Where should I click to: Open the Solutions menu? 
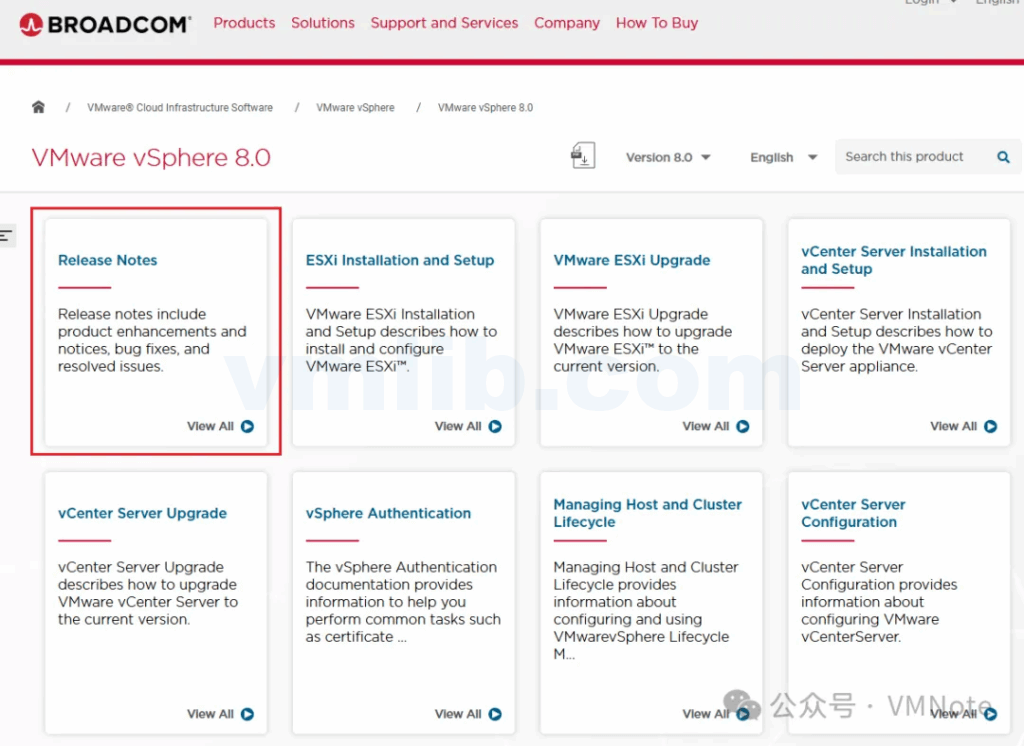tap(322, 23)
